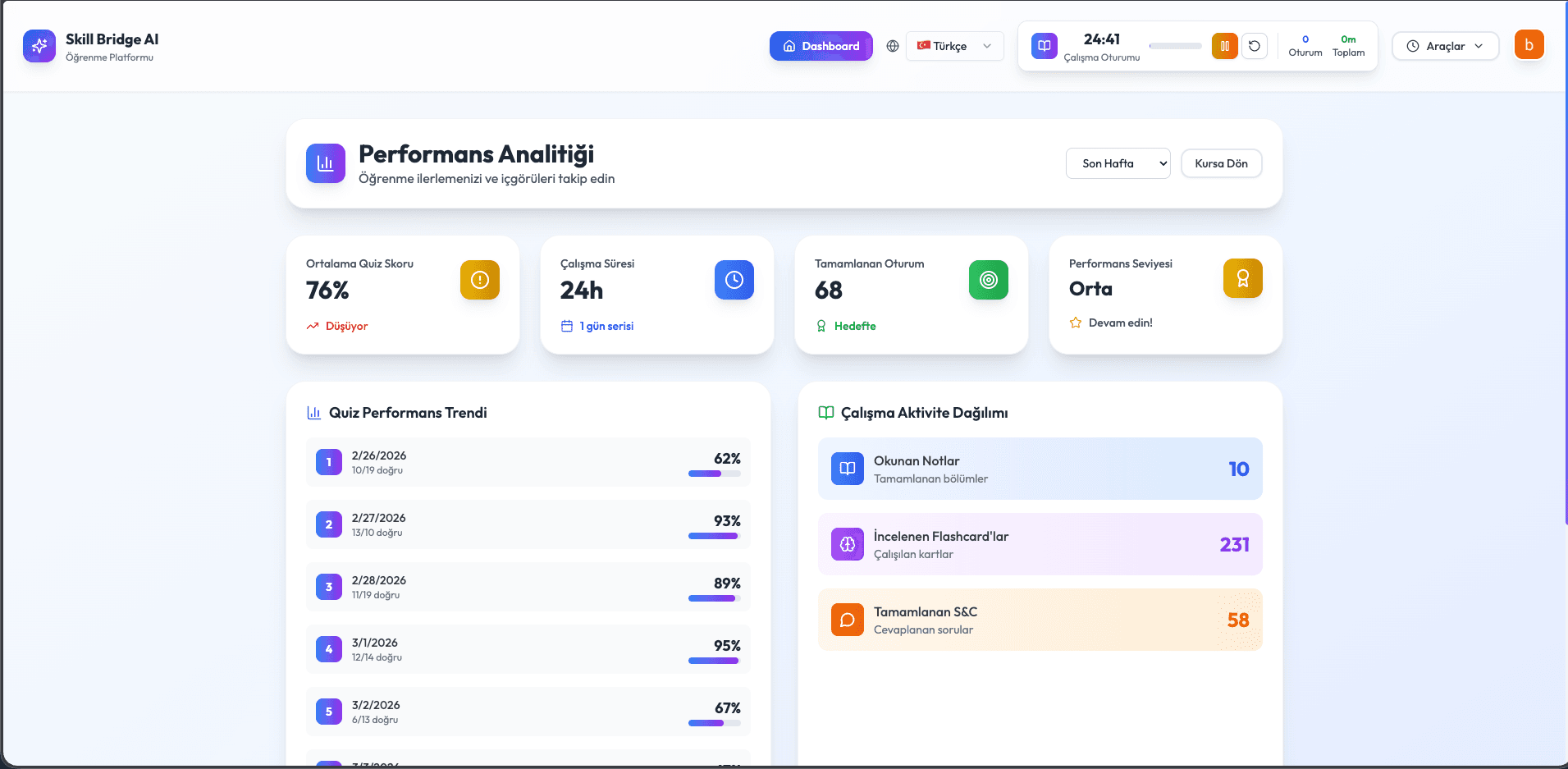Image resolution: width=1568 pixels, height=769 pixels.
Task: Open the Türkçe language dropdown
Action: point(954,46)
